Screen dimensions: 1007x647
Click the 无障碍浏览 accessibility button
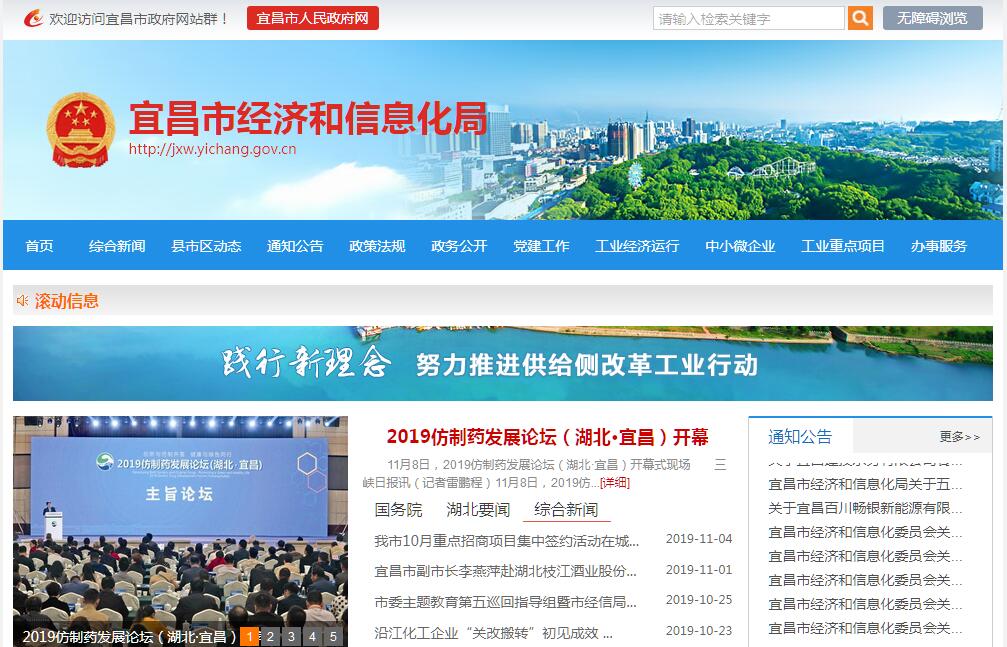pos(933,18)
